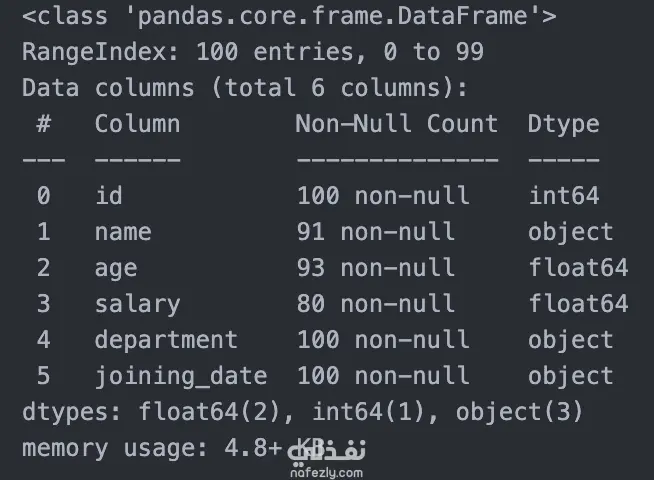This screenshot has height=480, width=654.
Task: Click 'Data columns (total 6 columns)' text
Action: click(x=245, y=88)
